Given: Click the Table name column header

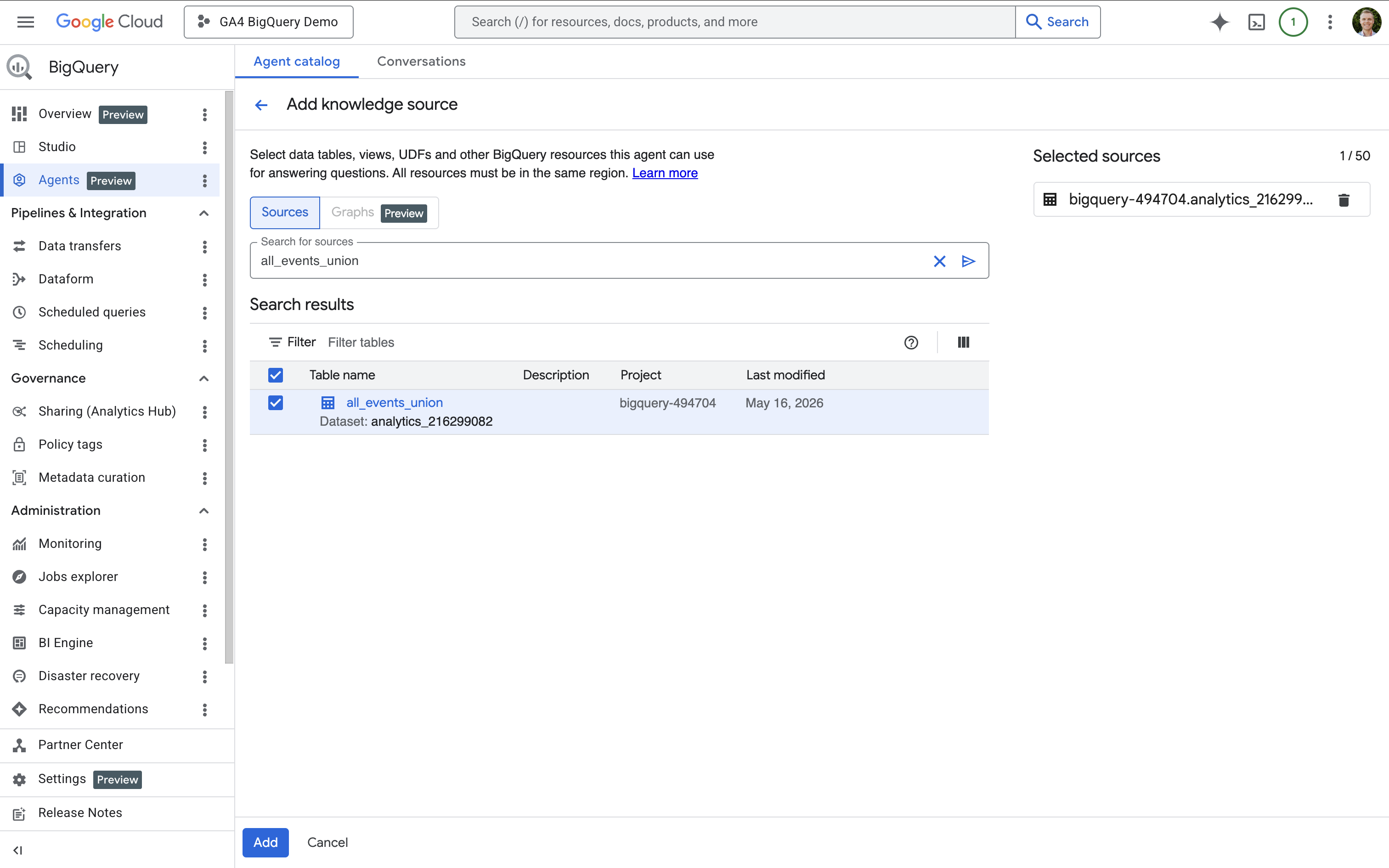Looking at the screenshot, I should pos(342,375).
